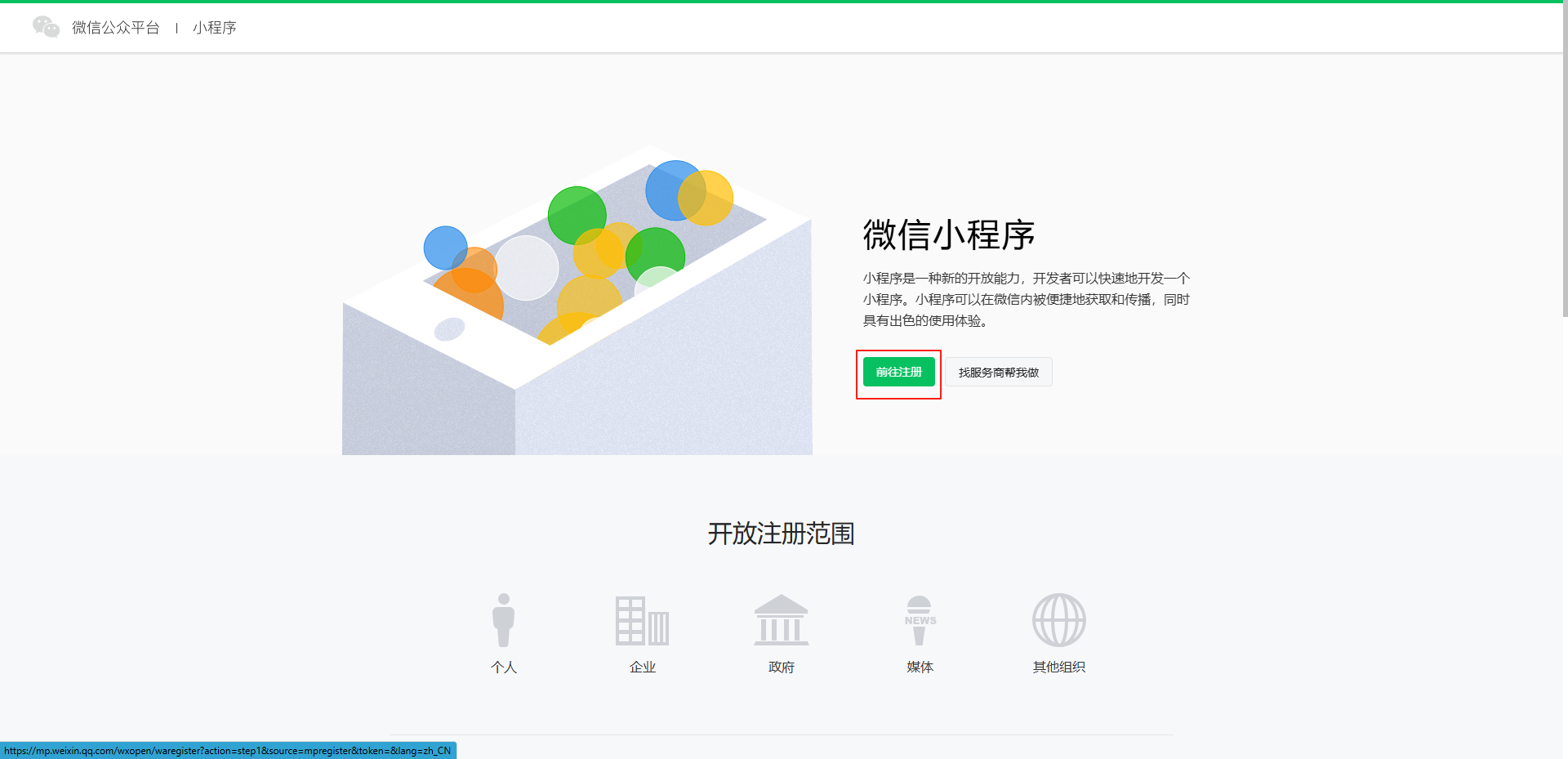Screen dimensions: 1568x759
Task: Click the 政府 label text
Action: pyautogui.click(x=782, y=667)
